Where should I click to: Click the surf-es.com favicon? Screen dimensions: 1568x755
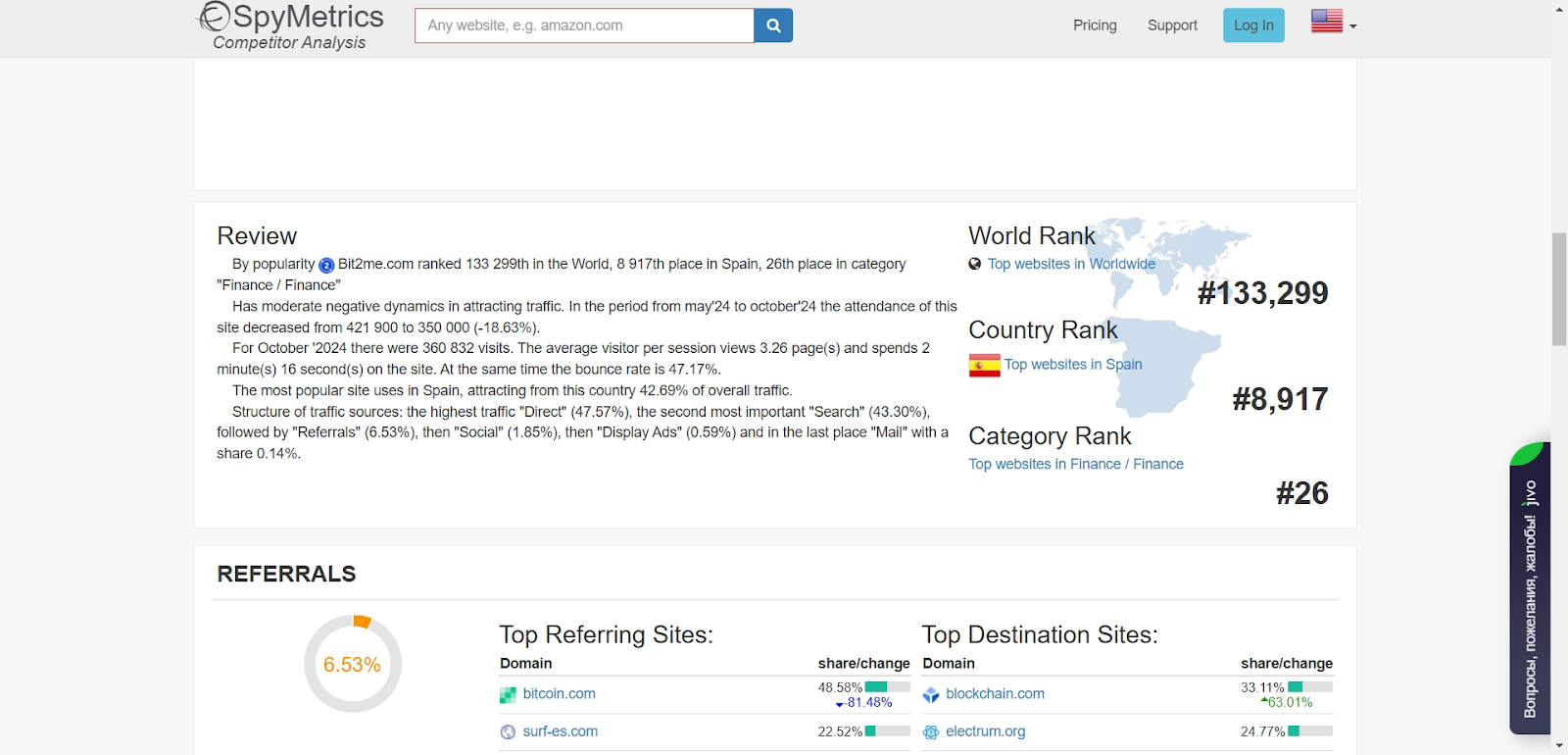point(508,731)
